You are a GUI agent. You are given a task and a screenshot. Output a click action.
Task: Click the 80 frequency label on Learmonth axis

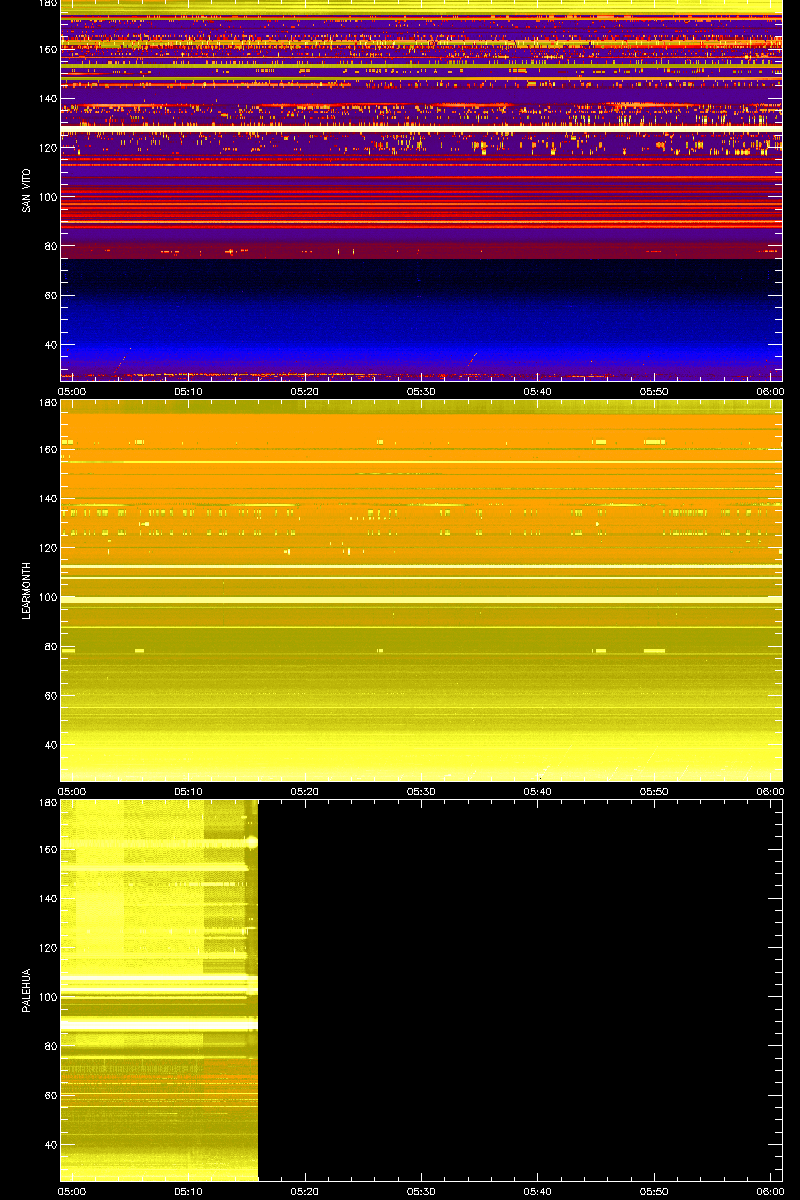[x=49, y=646]
